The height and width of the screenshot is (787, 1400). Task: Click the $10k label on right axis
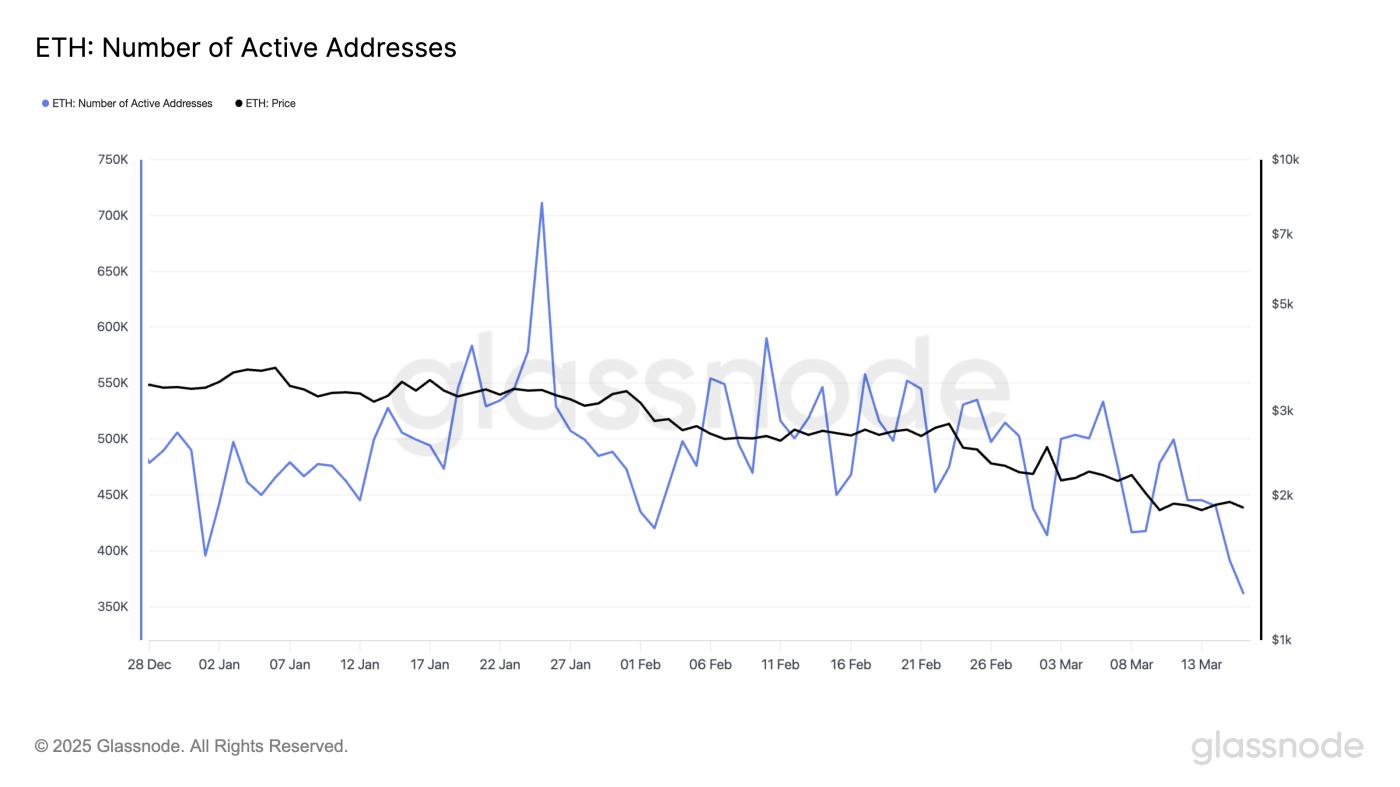[x=1286, y=158]
